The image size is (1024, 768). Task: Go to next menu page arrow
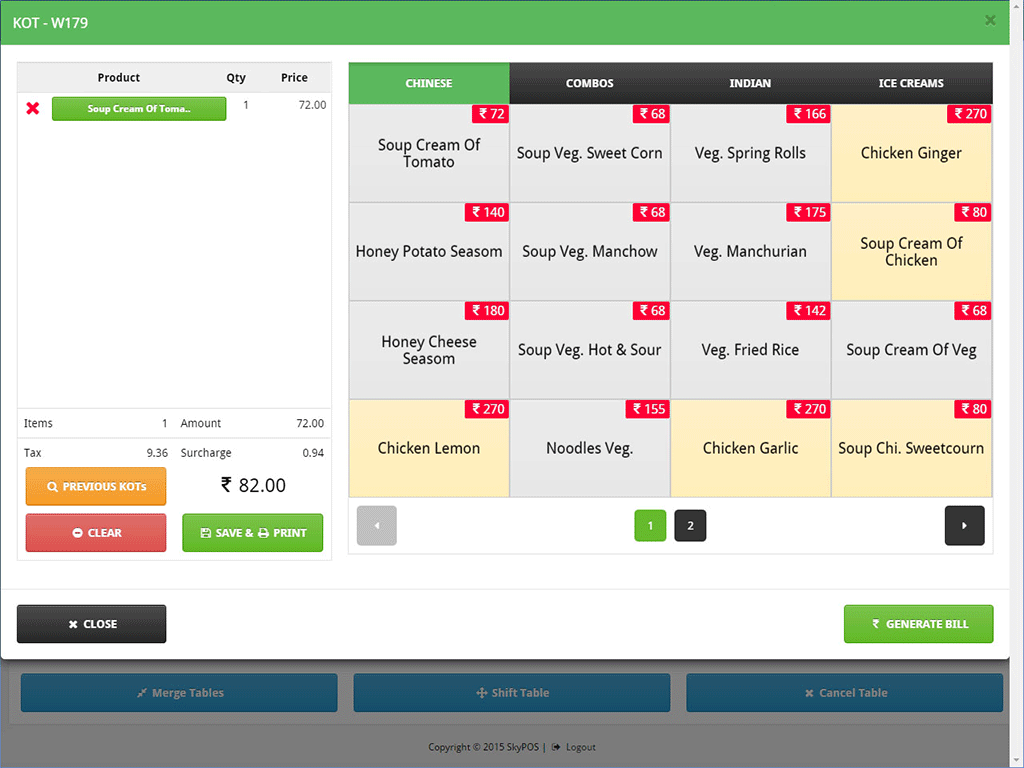964,526
